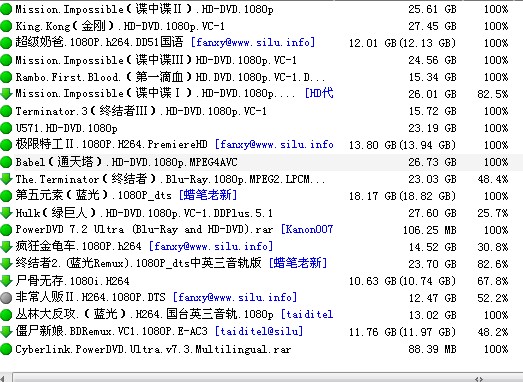Select the 尸骨无存.1080i.H264 torrent name
Image resolution: width=523 pixels, height=382 pixels.
[x=72, y=281]
